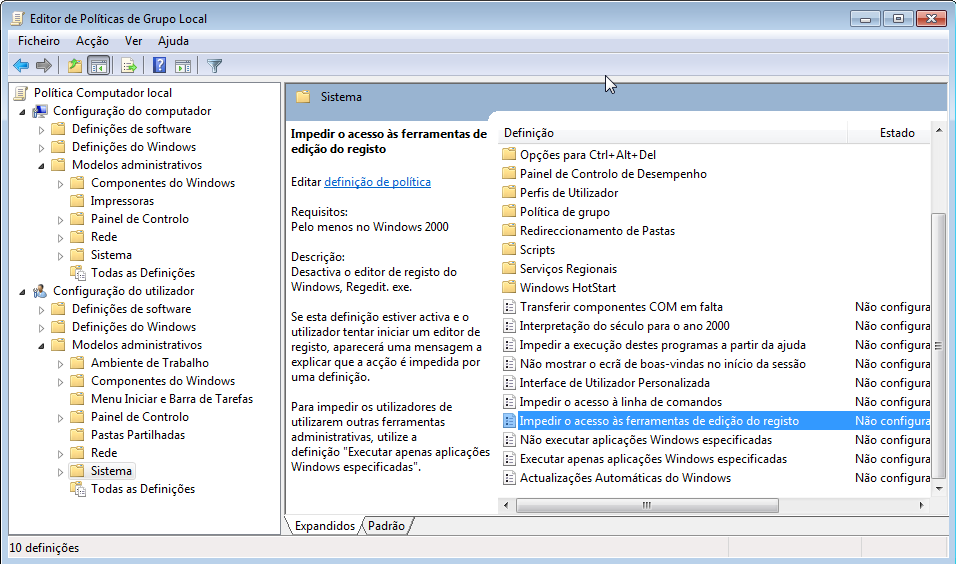Open the Ver menu
Screen dimensions: 956x564
click(x=133, y=41)
